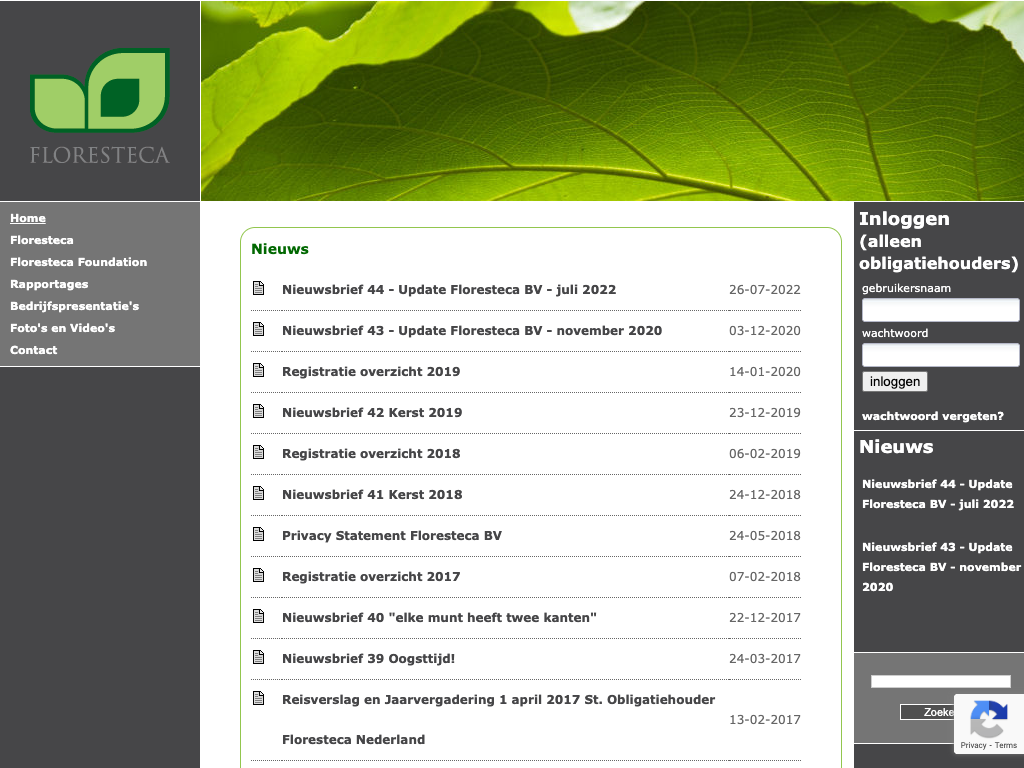Go to the Rapportages page
1024x768 pixels.
coord(49,284)
